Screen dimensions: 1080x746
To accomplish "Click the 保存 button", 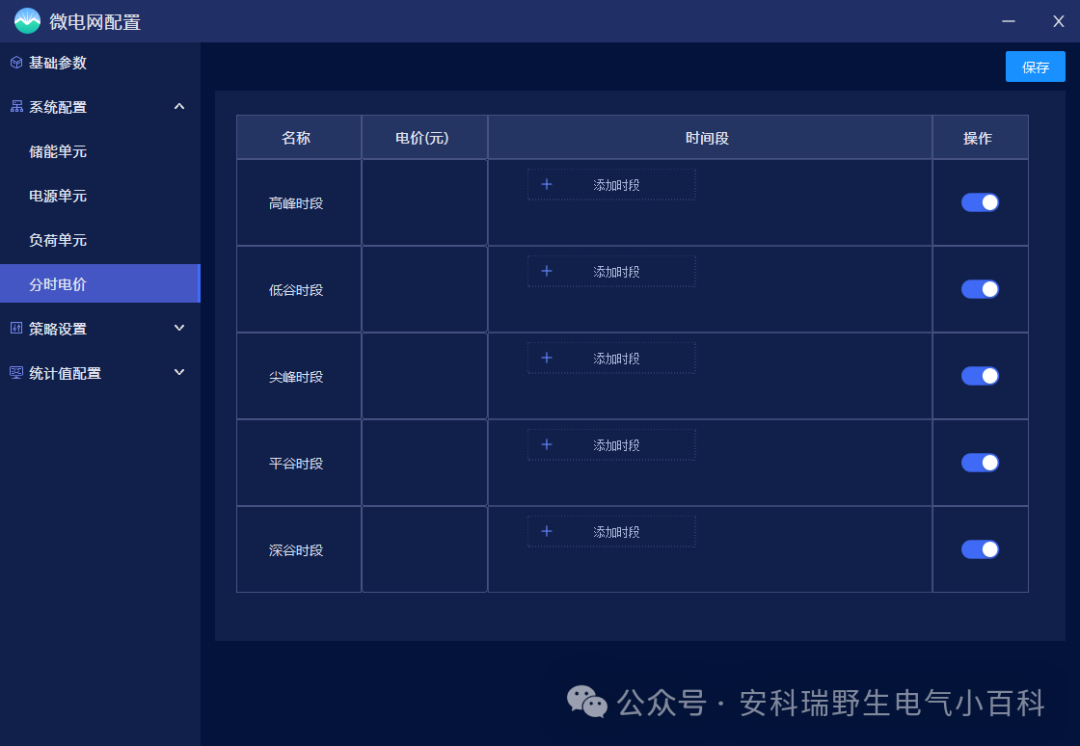I will [1035, 67].
